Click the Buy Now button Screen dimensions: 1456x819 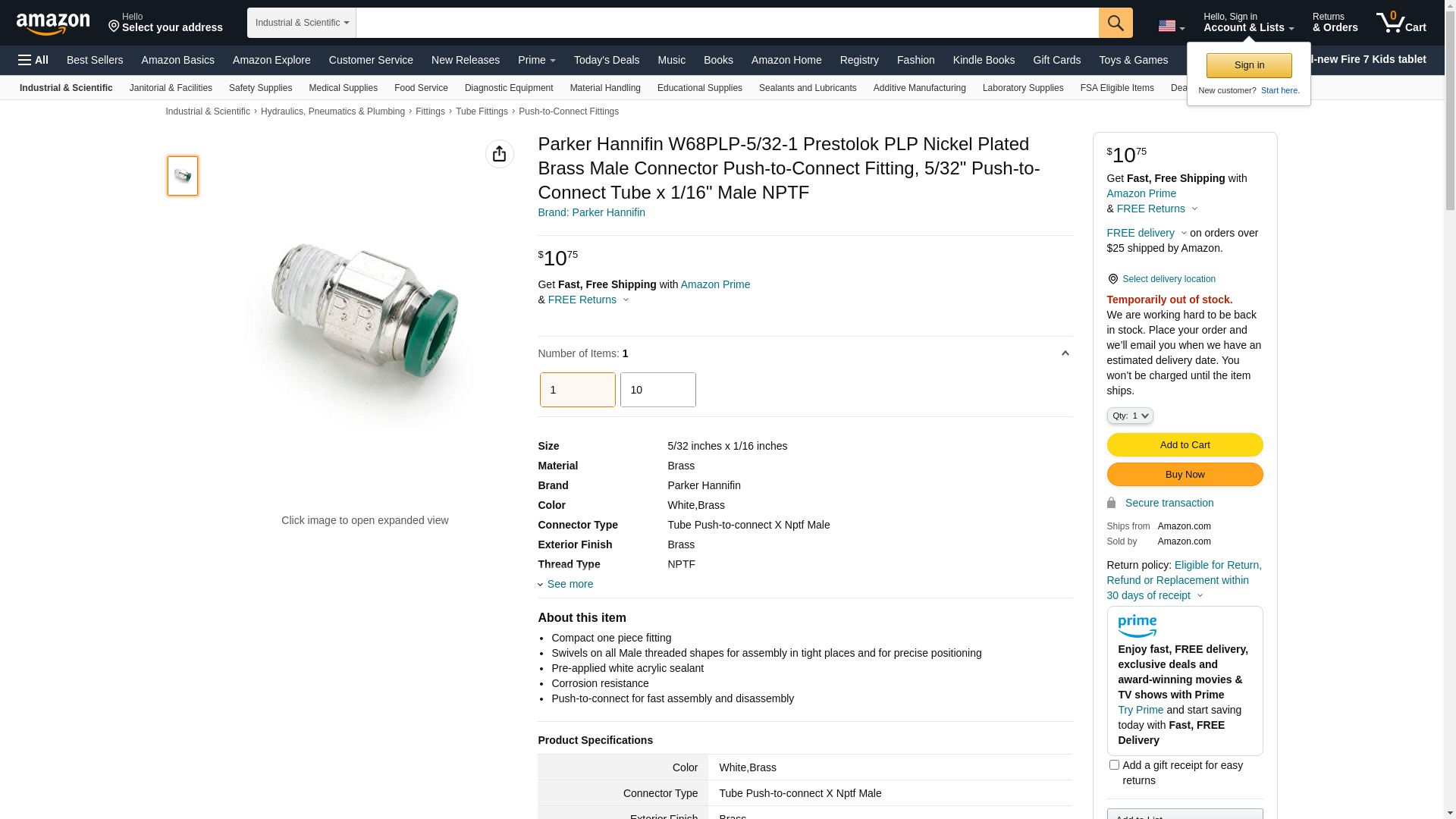(x=1184, y=475)
